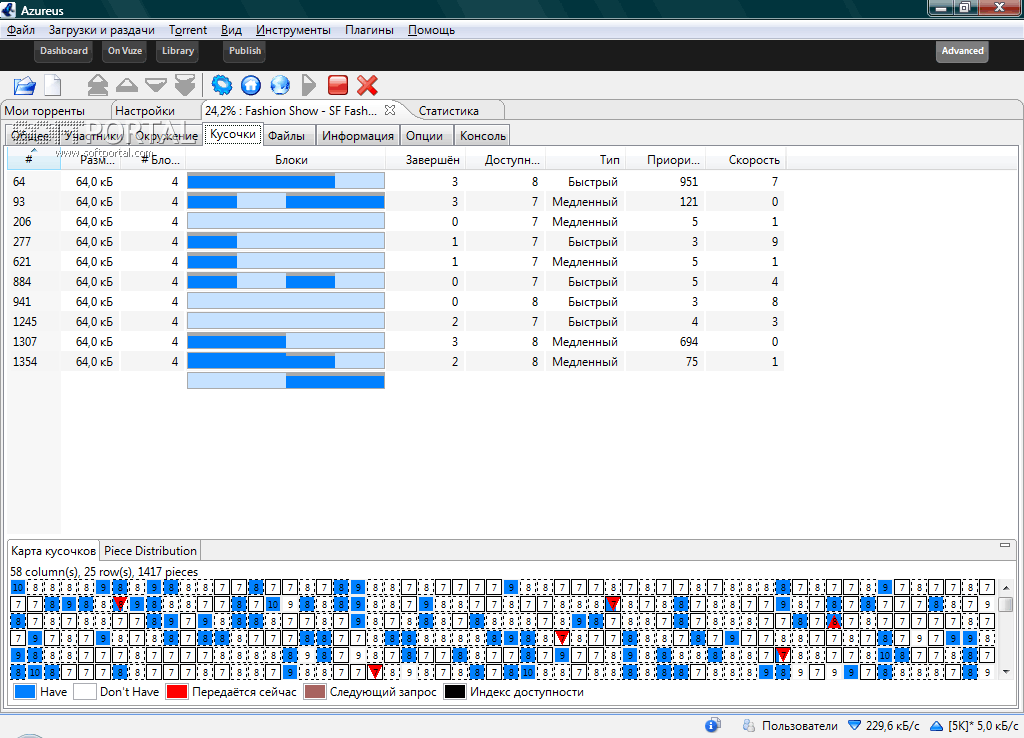
Task: Sort pieces by the Завершён column header
Action: pos(426,159)
